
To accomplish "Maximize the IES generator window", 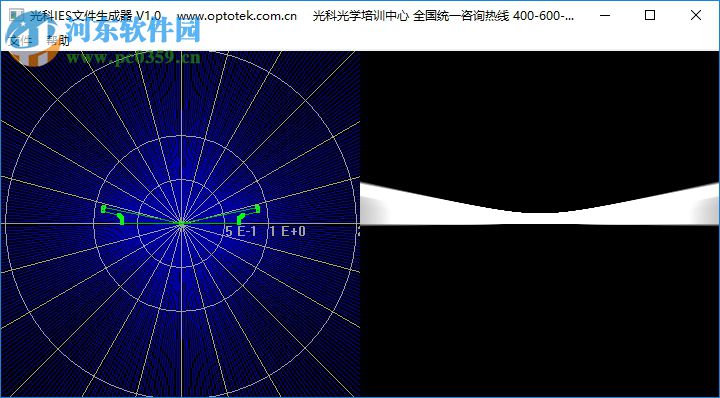I will (649, 15).
